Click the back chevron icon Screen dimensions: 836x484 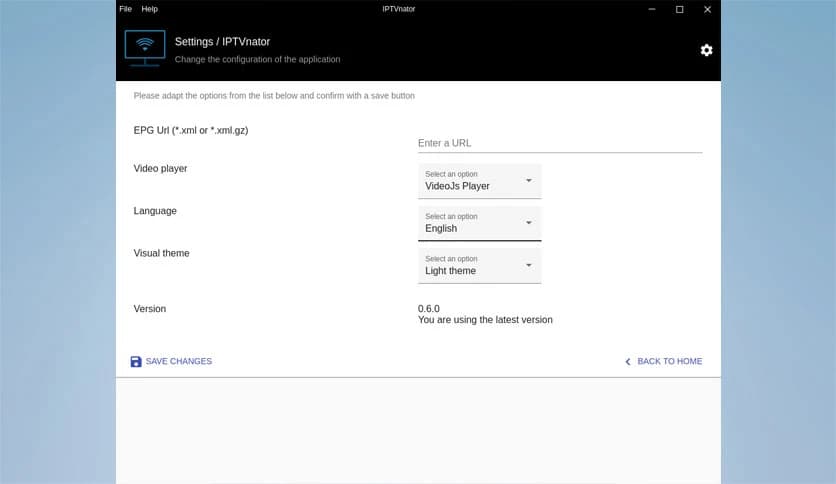[628, 362]
